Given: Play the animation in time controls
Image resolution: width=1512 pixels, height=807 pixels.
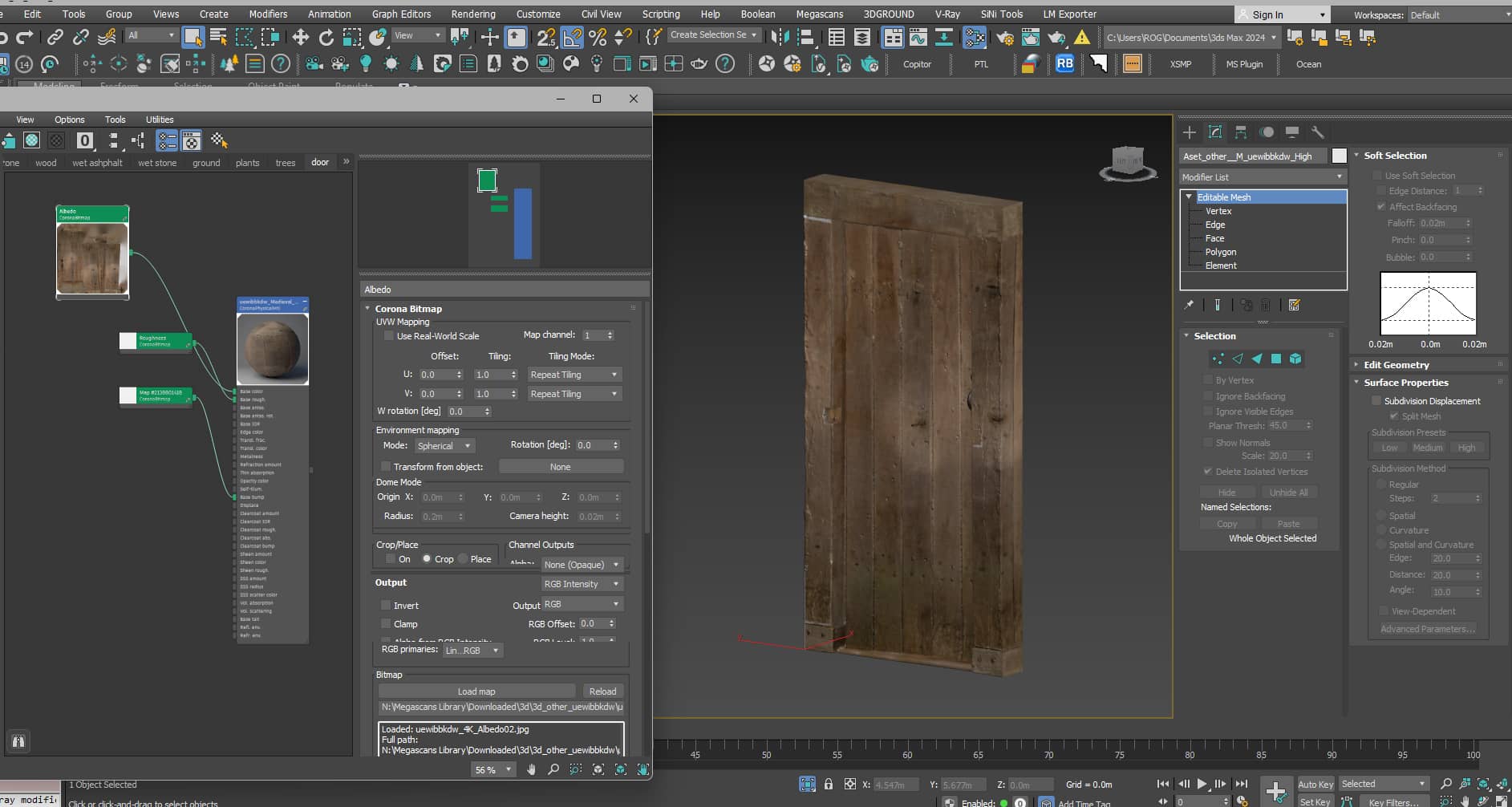Looking at the screenshot, I should pyautogui.click(x=1202, y=784).
